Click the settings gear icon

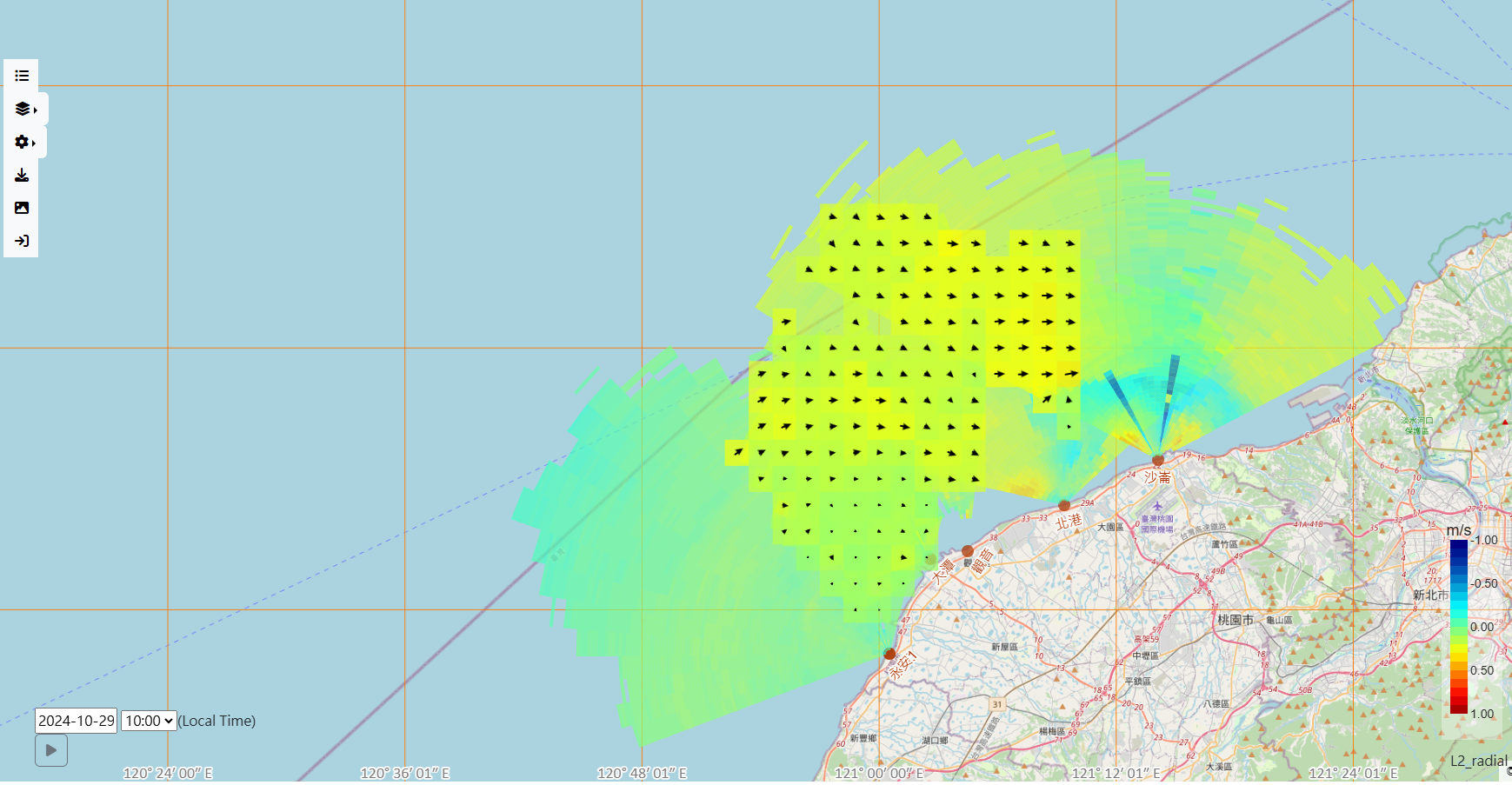click(22, 142)
